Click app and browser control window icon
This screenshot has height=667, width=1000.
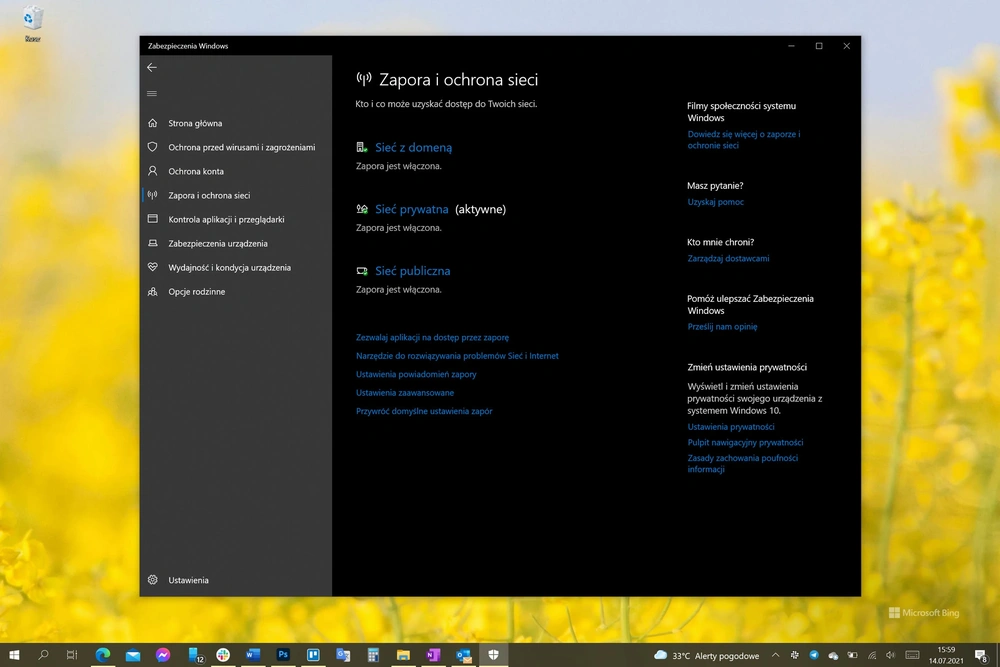point(152,219)
